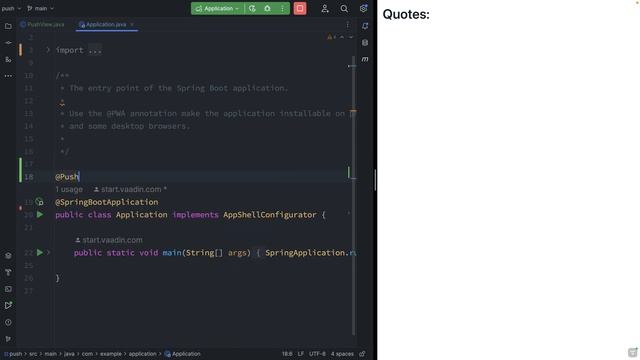Open editor tabs options menu
This screenshot has width=640, height=360.
pyautogui.click(x=347, y=25)
